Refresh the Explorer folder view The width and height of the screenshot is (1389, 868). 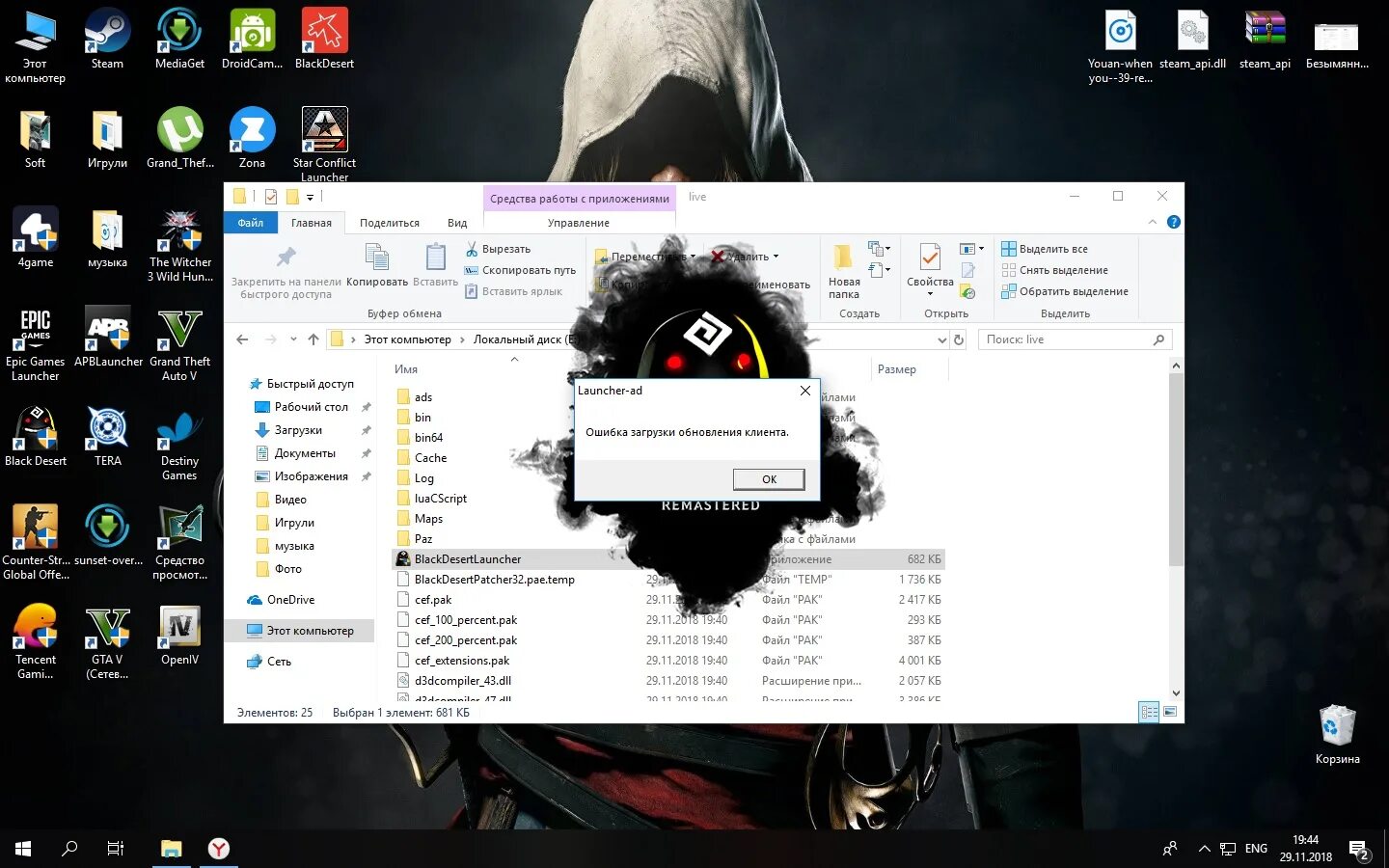pyautogui.click(x=959, y=339)
